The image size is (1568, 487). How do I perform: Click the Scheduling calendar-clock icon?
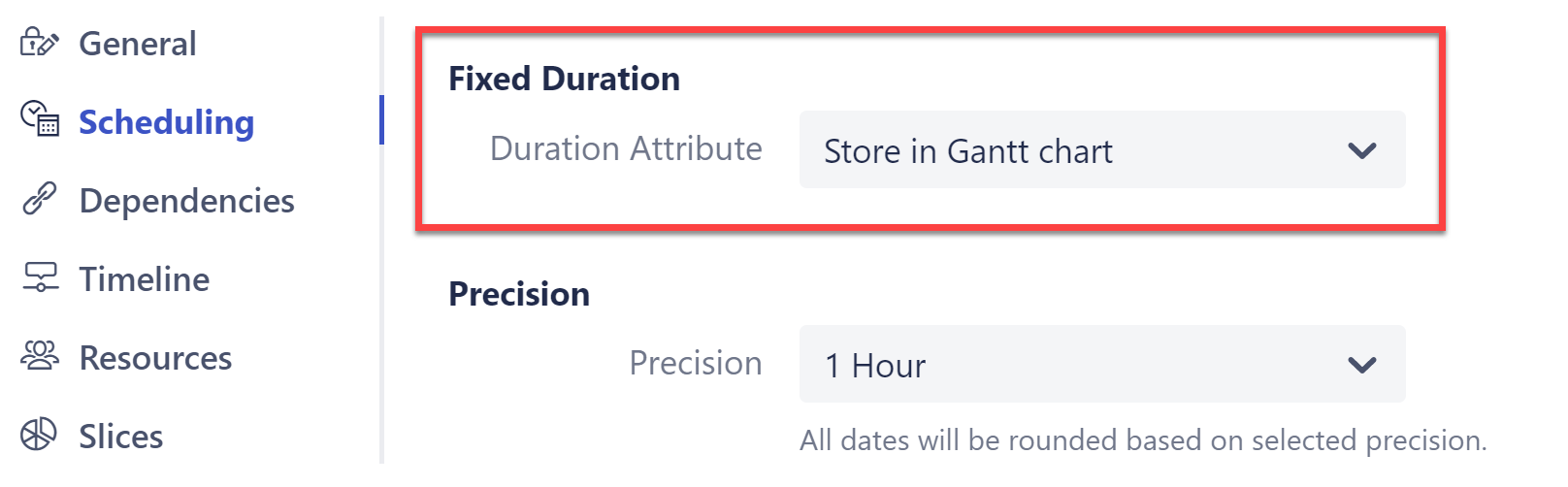coord(40,118)
